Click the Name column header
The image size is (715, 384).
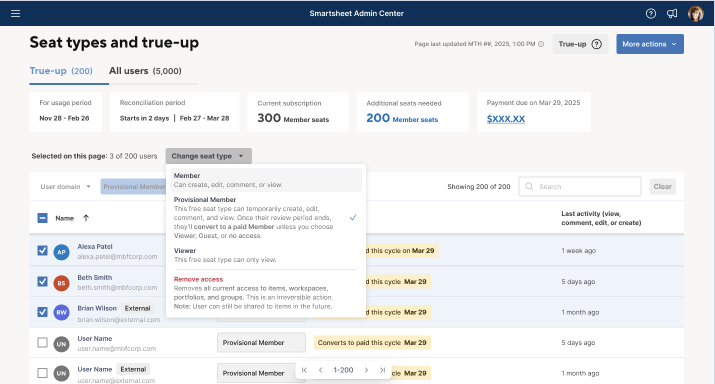click(x=64, y=218)
